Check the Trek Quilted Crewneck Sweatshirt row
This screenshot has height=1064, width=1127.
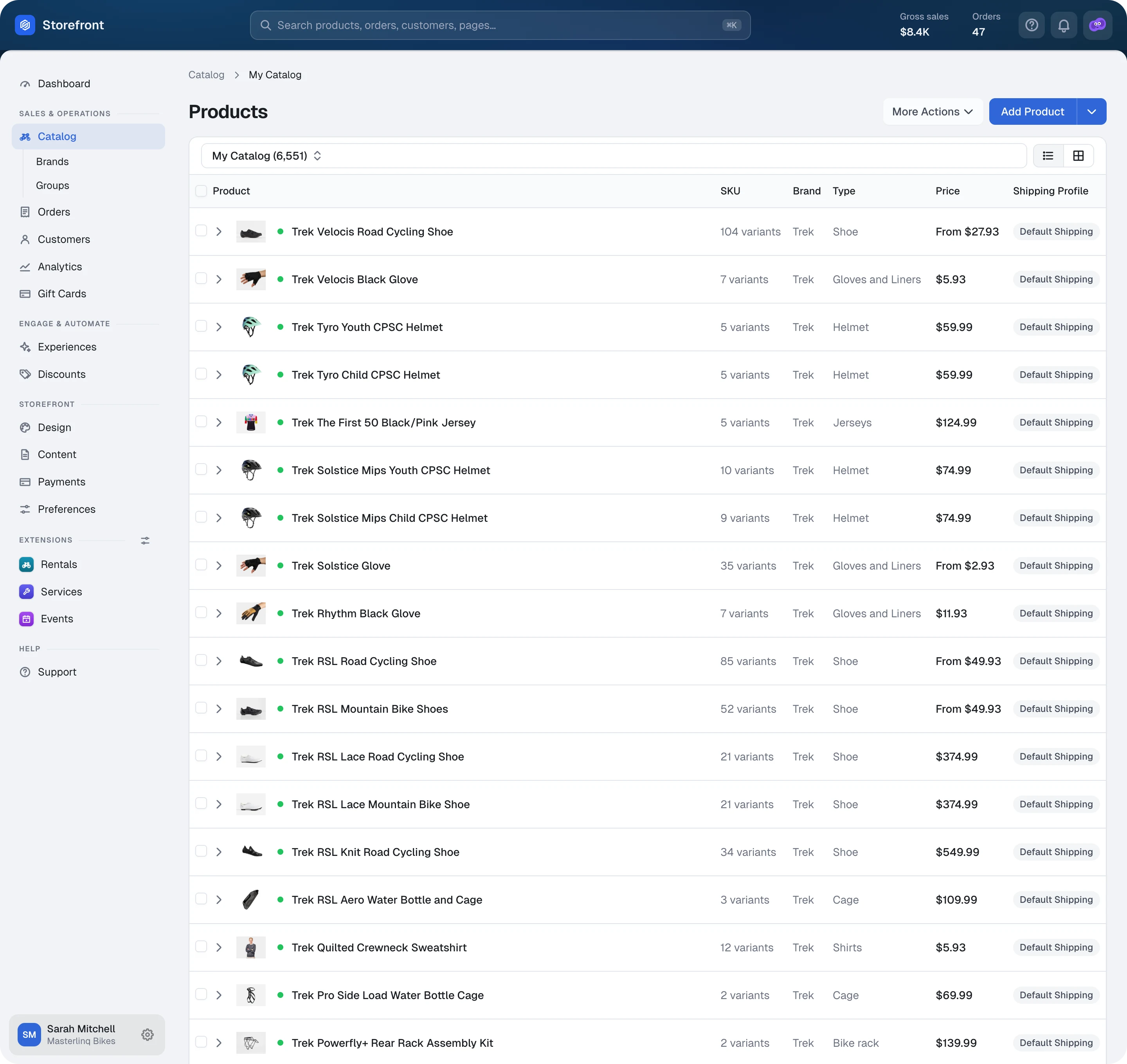(x=201, y=947)
